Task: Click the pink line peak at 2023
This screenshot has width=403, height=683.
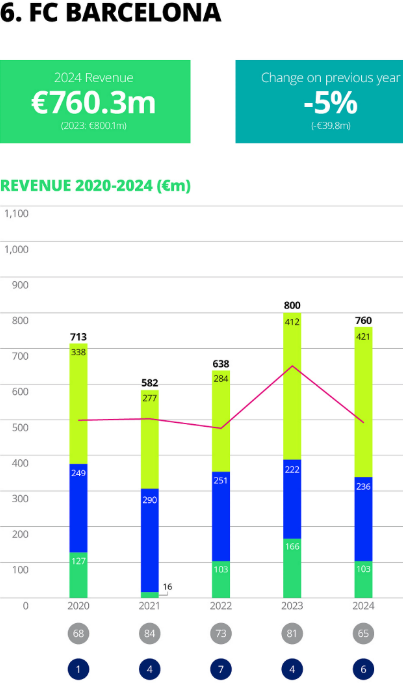Action: 292,366
